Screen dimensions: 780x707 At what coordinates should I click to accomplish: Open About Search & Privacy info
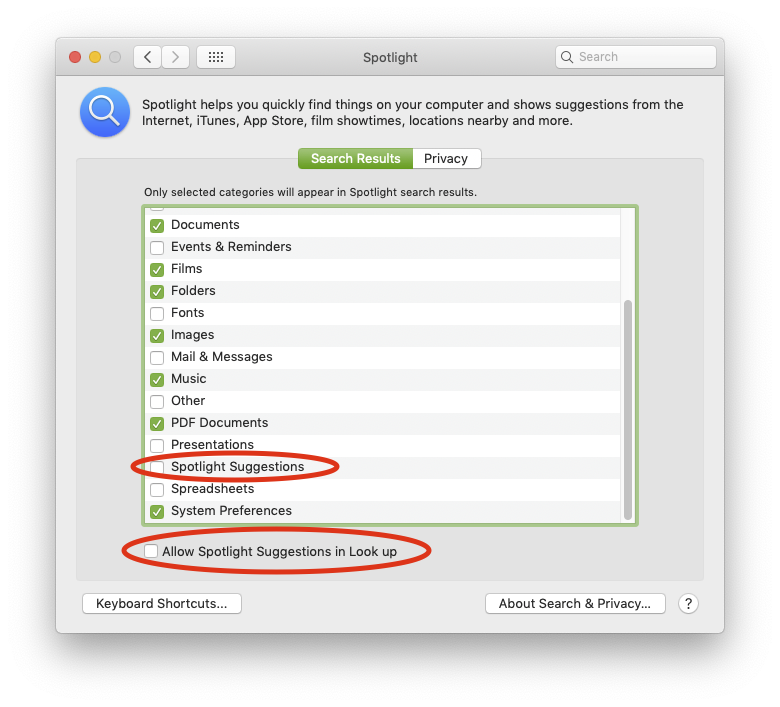pos(575,604)
